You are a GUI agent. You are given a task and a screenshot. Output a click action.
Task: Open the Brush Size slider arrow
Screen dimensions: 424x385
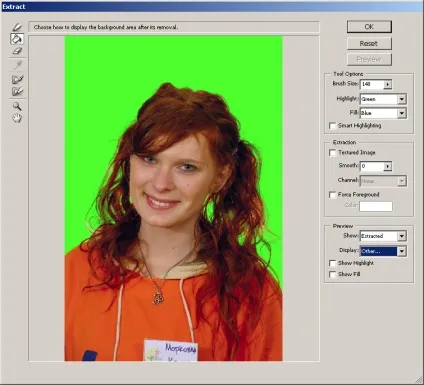click(387, 84)
